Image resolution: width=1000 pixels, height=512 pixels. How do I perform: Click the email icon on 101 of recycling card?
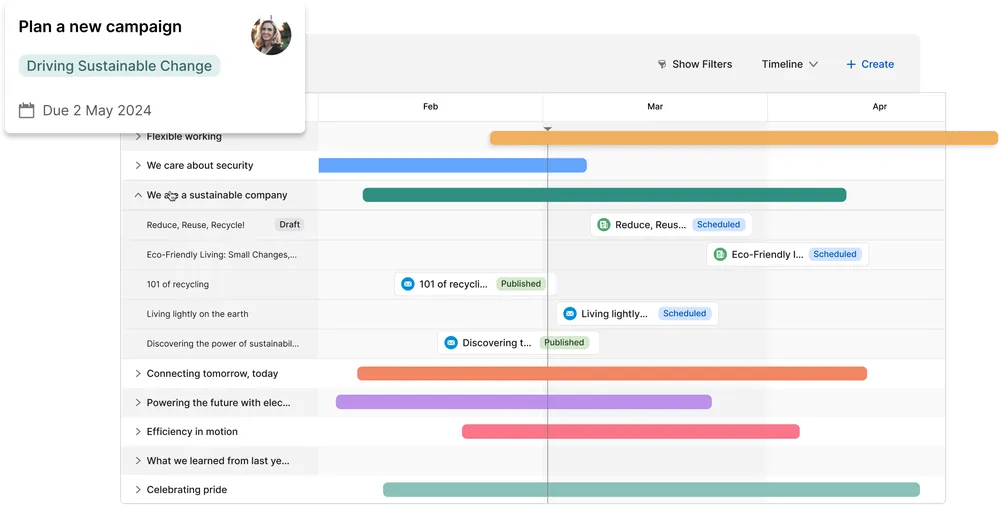tap(407, 284)
